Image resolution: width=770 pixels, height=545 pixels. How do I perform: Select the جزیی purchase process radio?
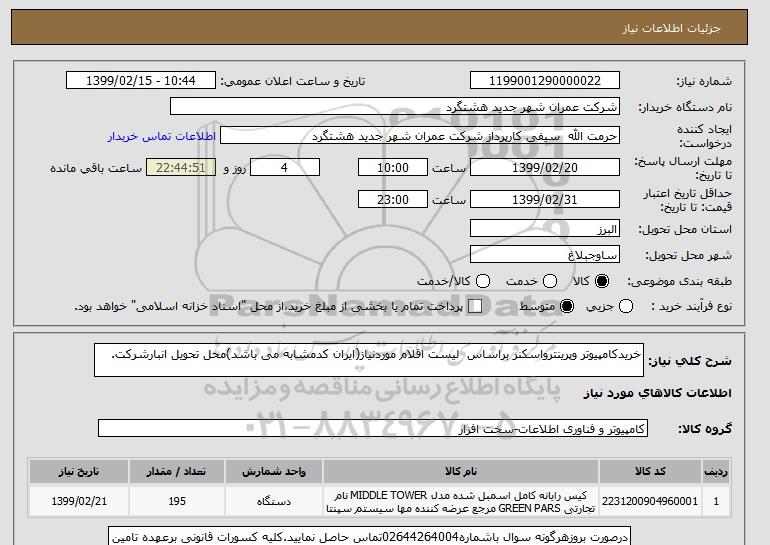626,306
